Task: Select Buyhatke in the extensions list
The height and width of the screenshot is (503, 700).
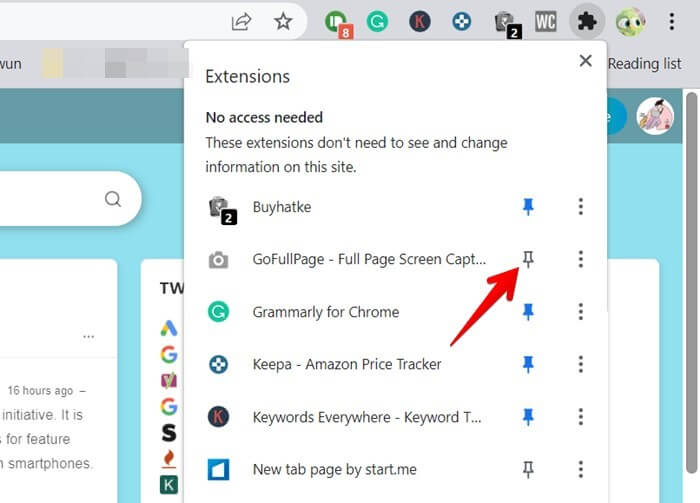Action: click(x=282, y=207)
